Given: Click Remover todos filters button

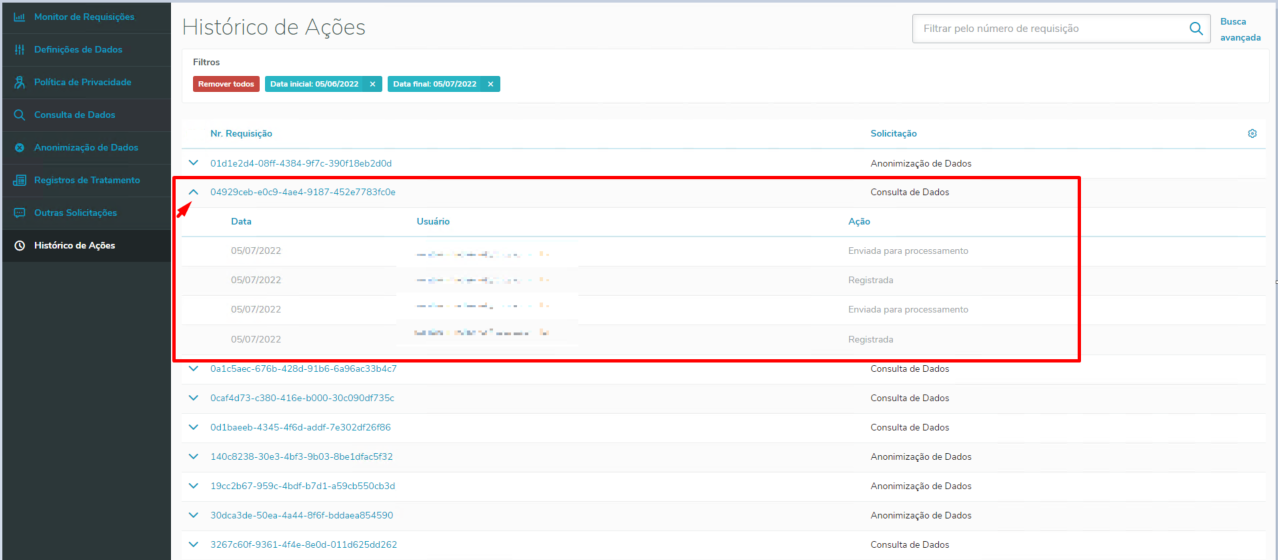Looking at the screenshot, I should pos(226,84).
